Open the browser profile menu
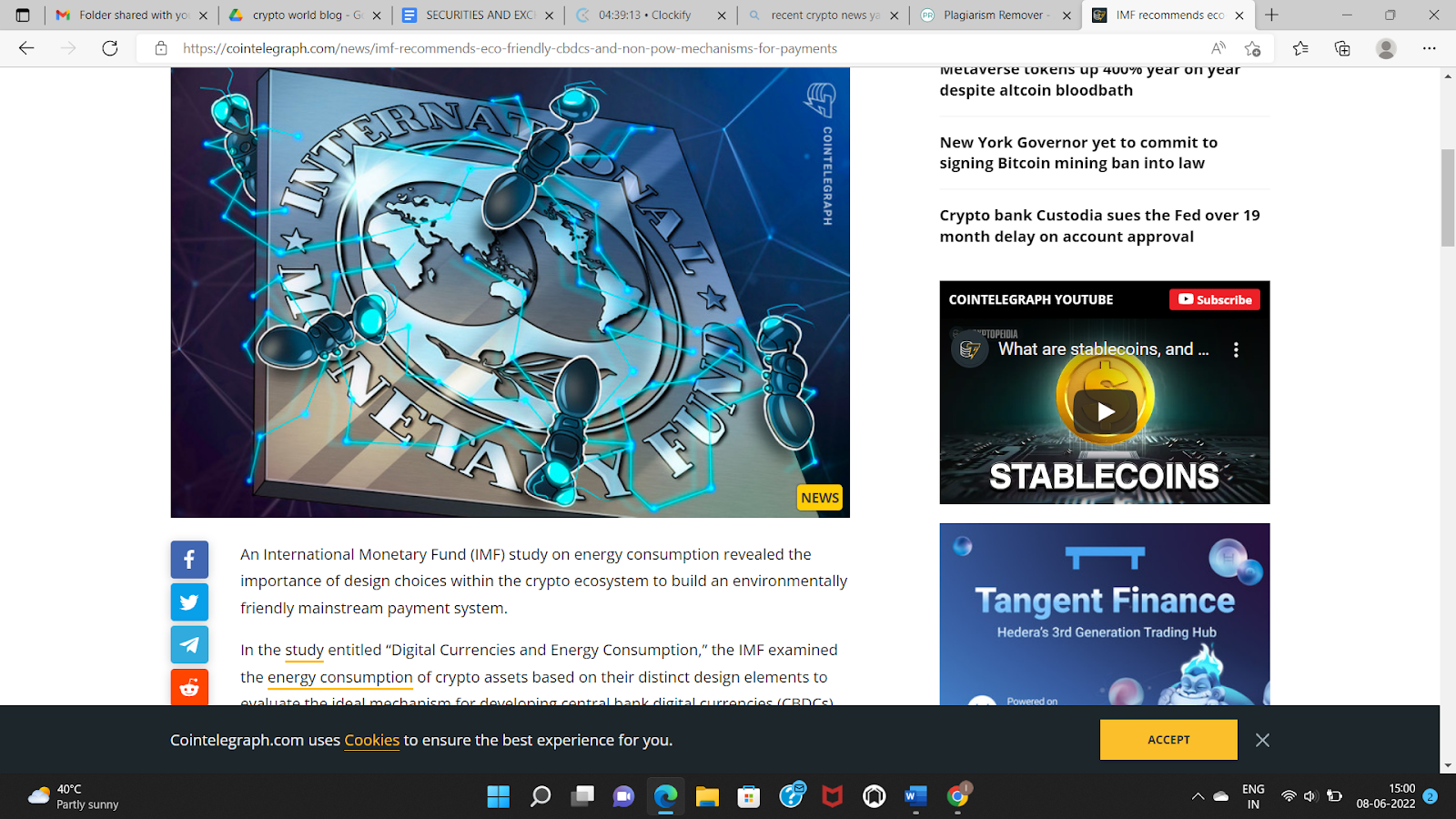This screenshot has width=1456, height=819. point(1386,48)
